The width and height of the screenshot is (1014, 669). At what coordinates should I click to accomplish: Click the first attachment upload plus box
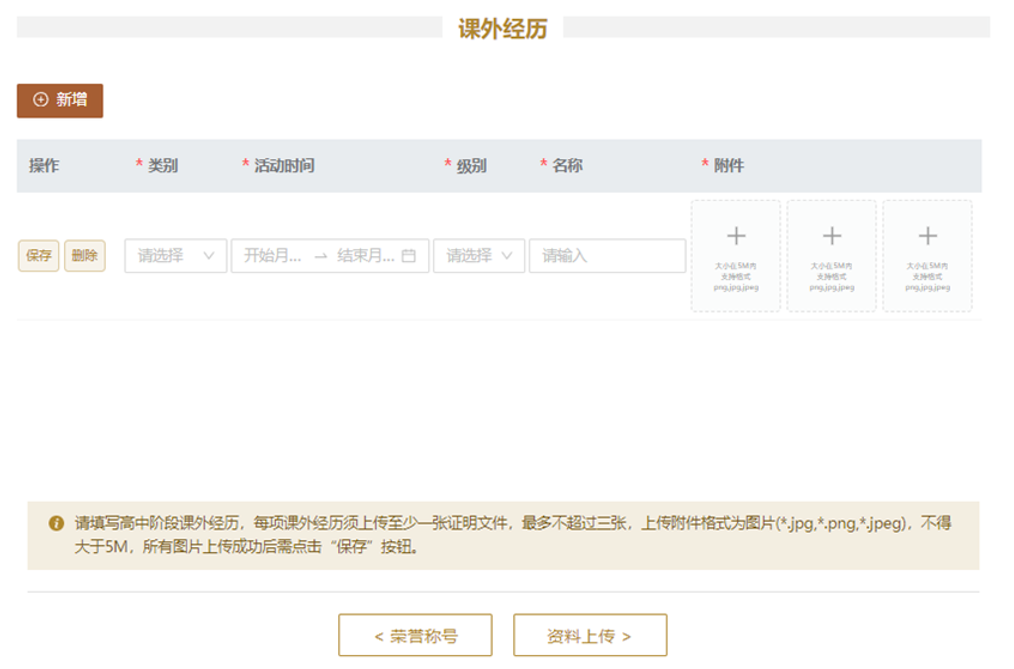pyautogui.click(x=735, y=255)
